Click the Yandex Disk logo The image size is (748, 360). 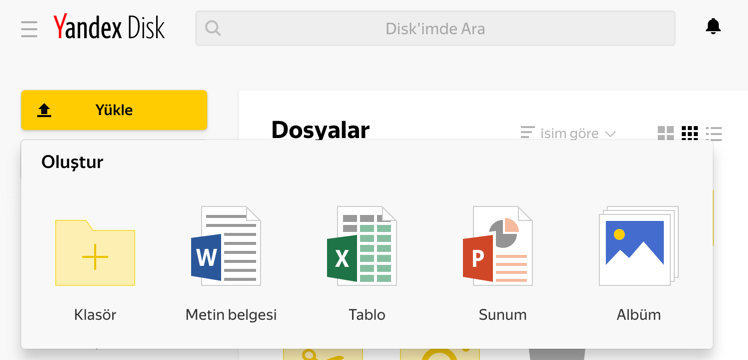pyautogui.click(x=109, y=27)
